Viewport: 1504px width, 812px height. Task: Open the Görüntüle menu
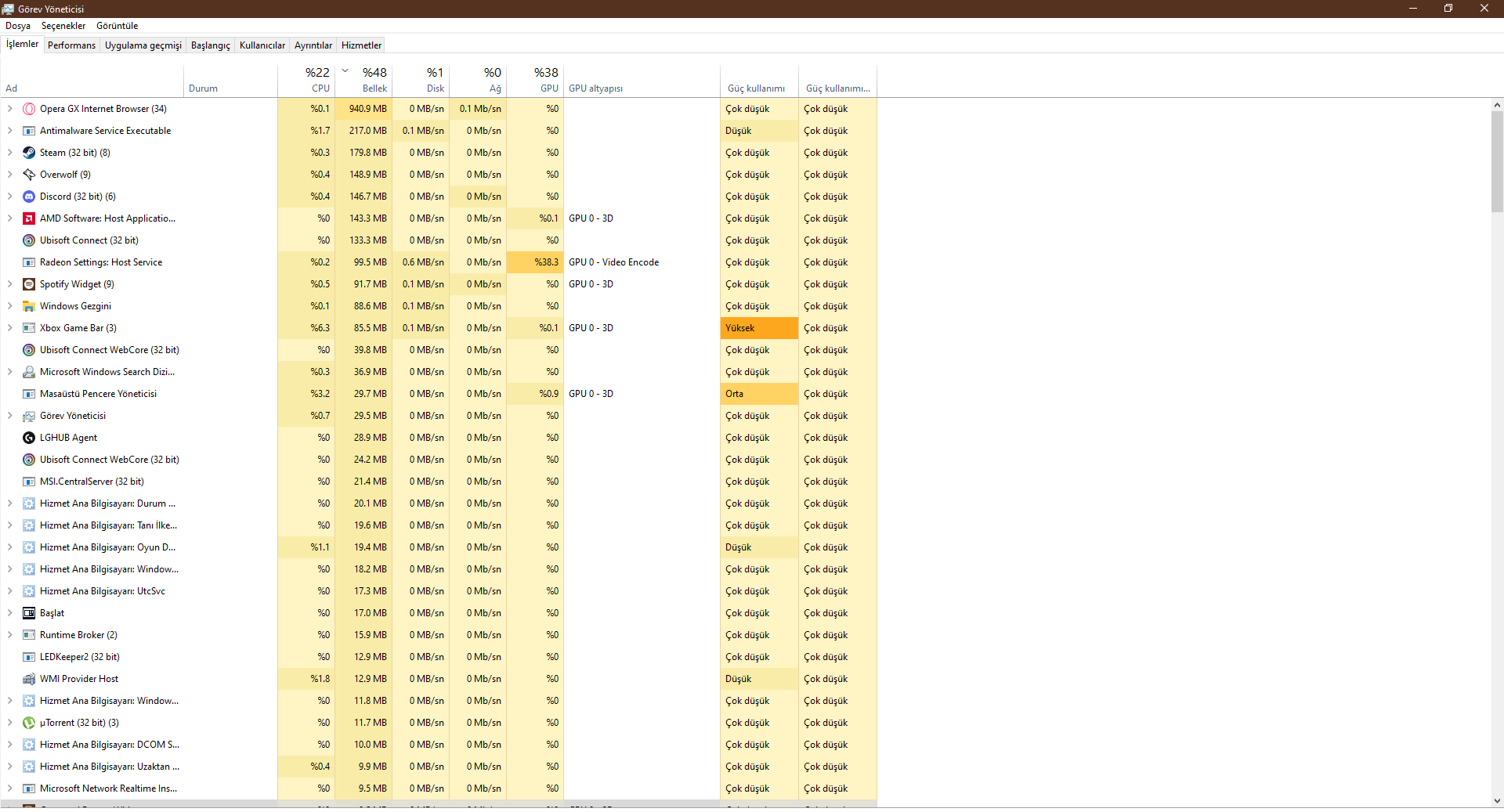click(117, 26)
